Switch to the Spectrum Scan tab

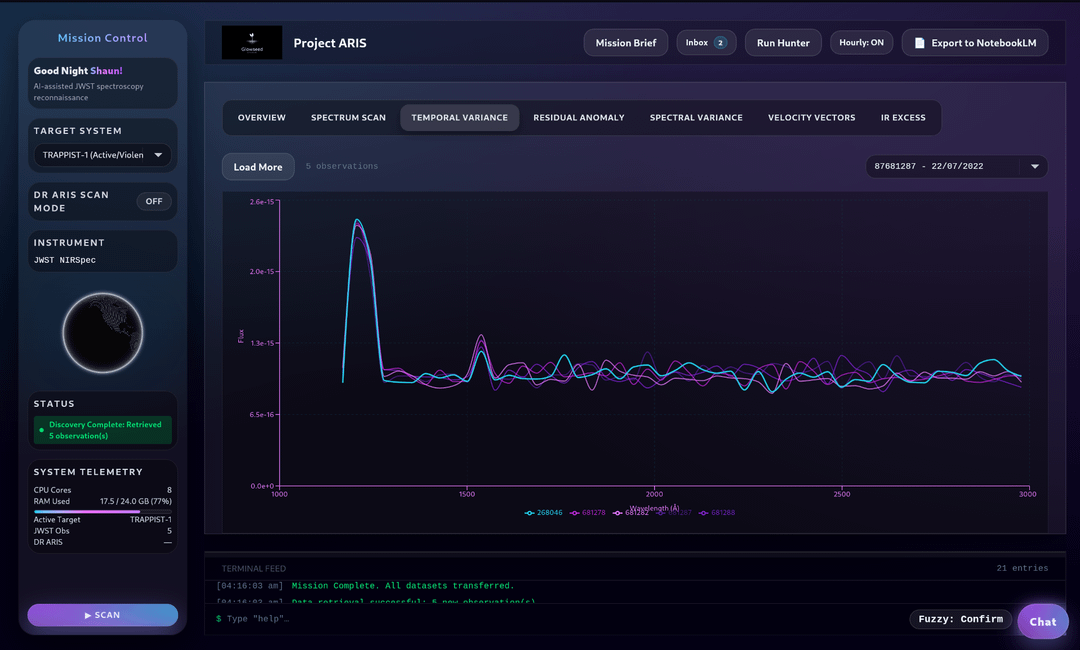pos(348,118)
